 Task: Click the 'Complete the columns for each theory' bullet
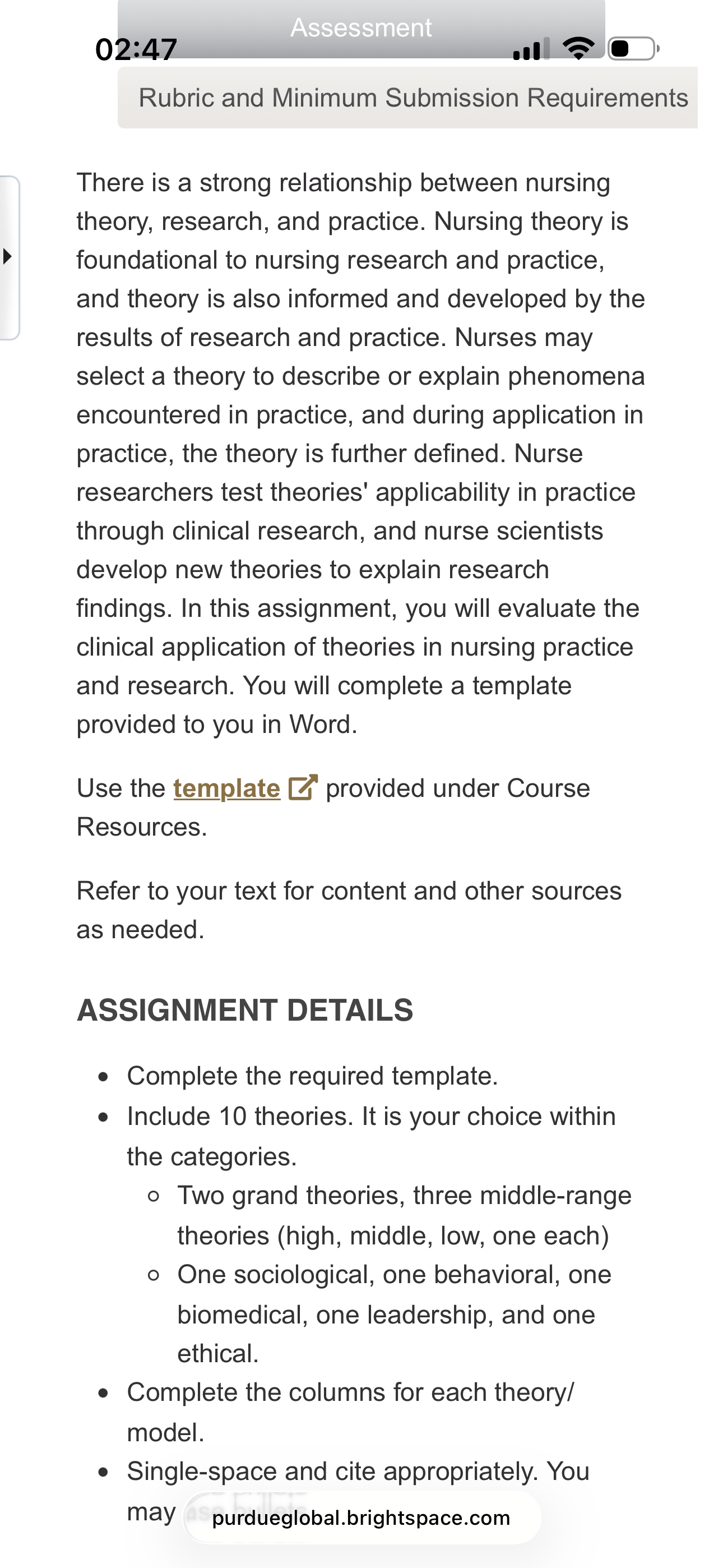[x=350, y=1412]
